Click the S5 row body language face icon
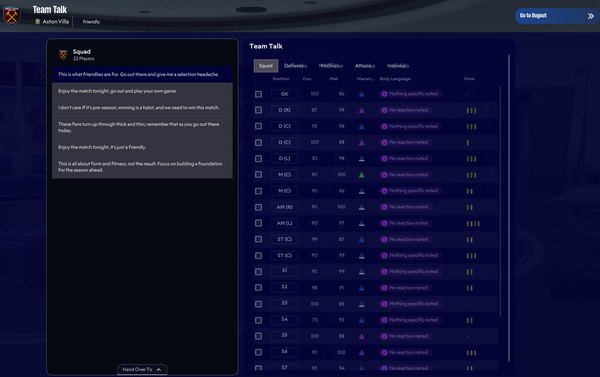 (385, 336)
